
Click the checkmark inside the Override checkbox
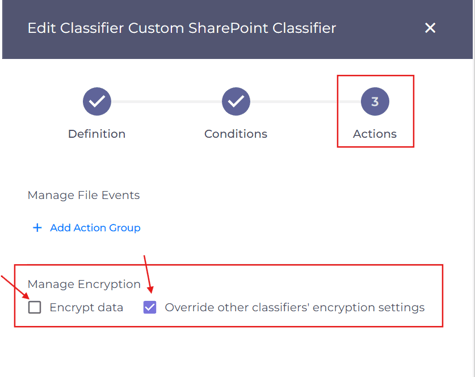pyautogui.click(x=150, y=307)
